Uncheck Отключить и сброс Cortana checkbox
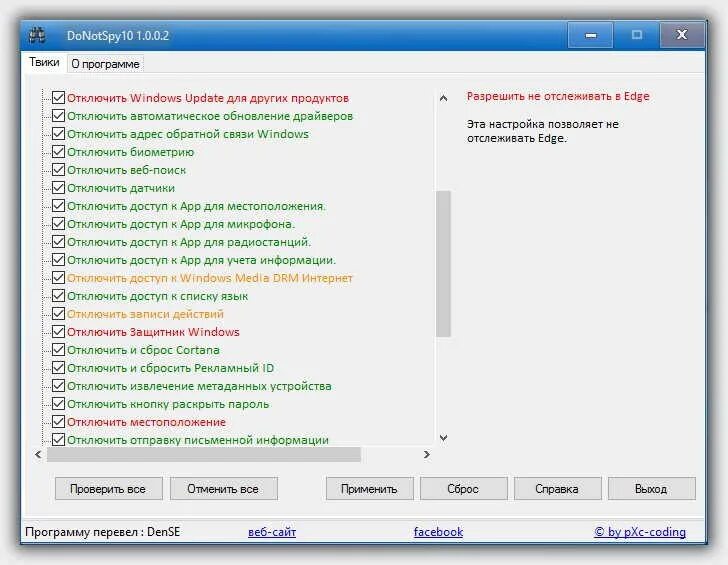728x565 pixels. (x=58, y=350)
